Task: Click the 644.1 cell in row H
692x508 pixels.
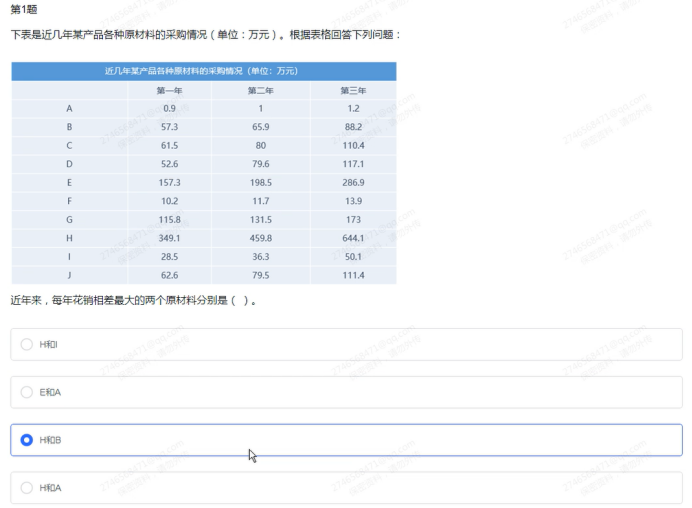Action: pos(353,238)
